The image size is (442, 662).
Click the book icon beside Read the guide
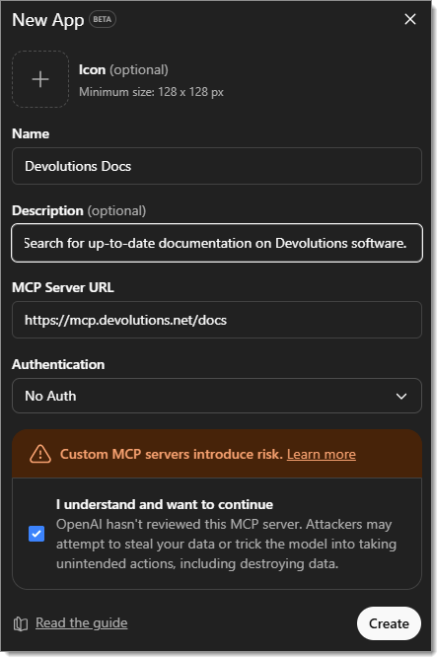(x=21, y=624)
